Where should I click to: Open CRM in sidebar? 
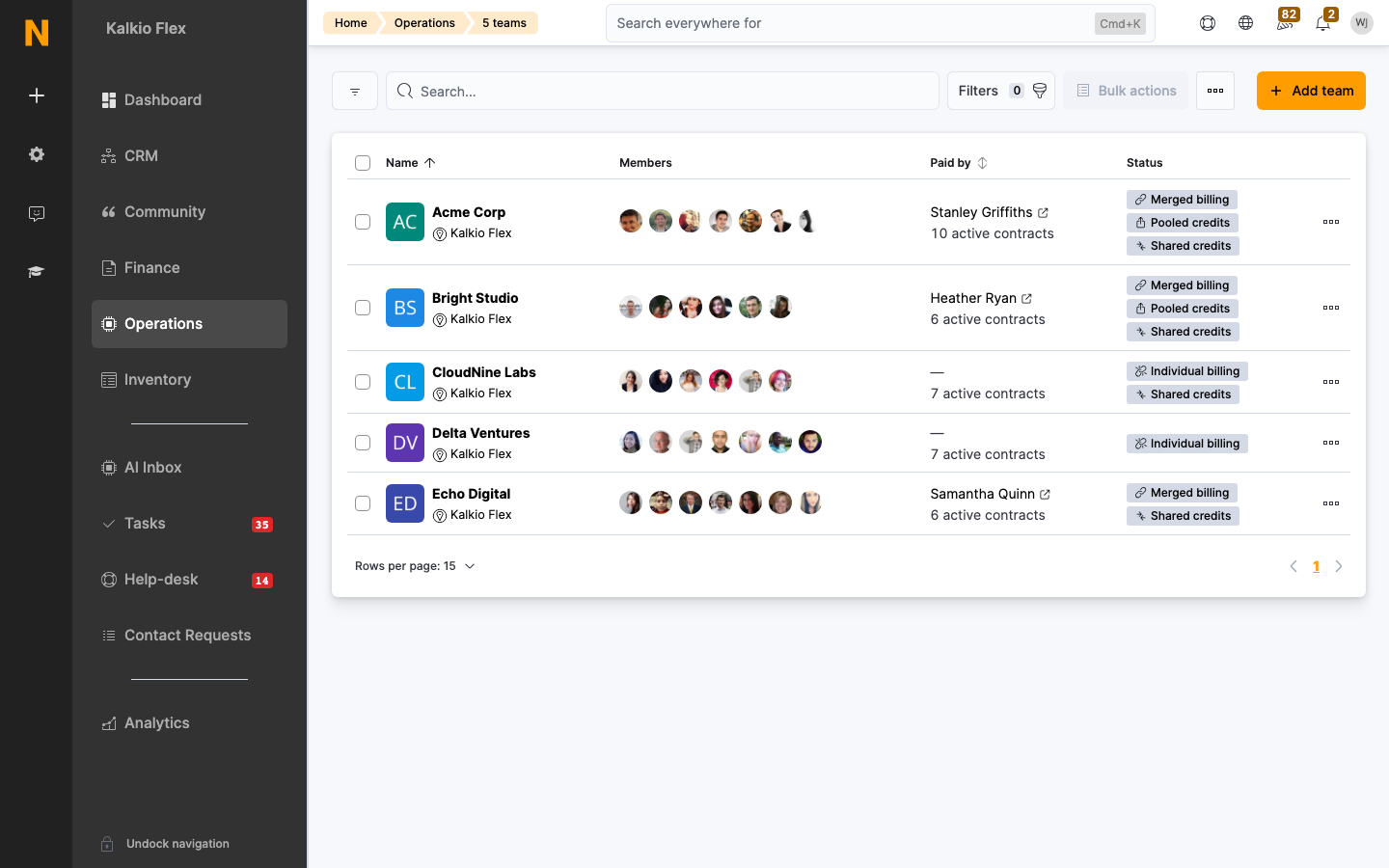pos(189,156)
